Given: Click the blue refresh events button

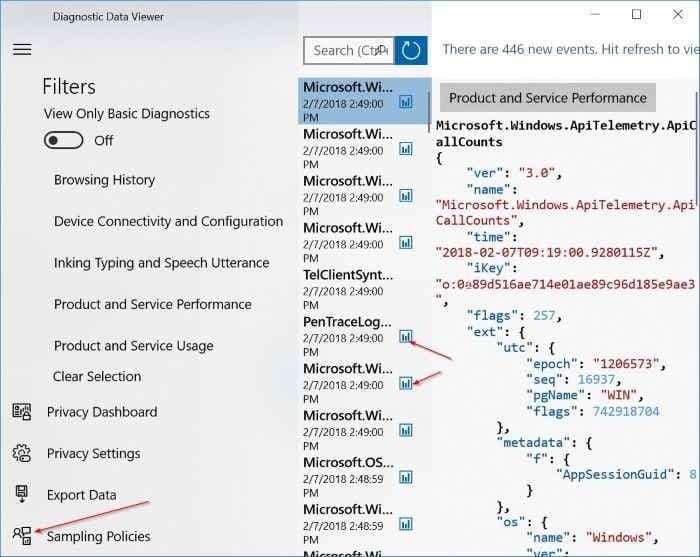Looking at the screenshot, I should pyautogui.click(x=411, y=50).
